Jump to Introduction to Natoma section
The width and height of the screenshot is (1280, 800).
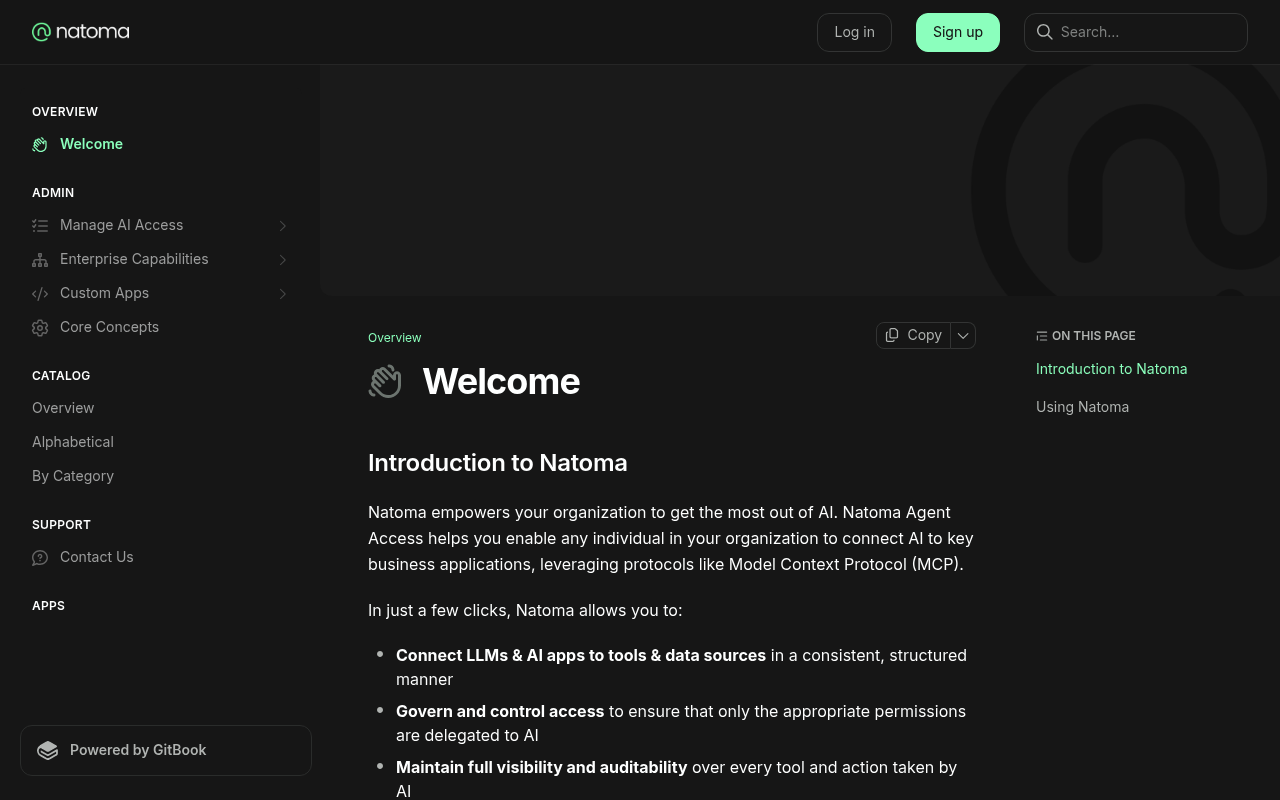(x=1111, y=369)
